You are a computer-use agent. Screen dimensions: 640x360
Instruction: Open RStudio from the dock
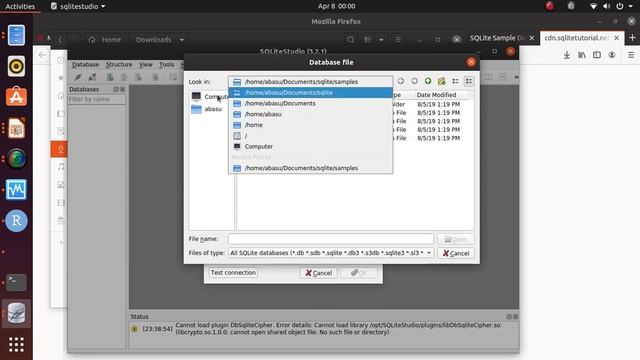(16, 221)
